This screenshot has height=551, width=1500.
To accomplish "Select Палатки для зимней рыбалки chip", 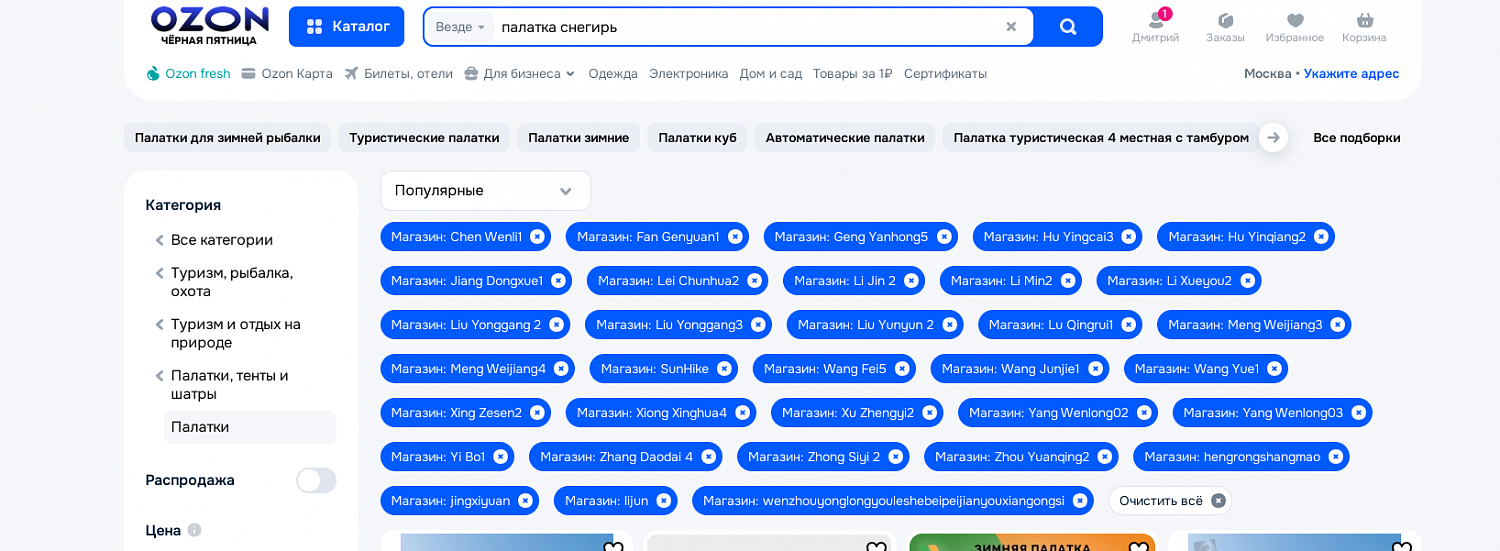I will pyautogui.click(x=227, y=137).
